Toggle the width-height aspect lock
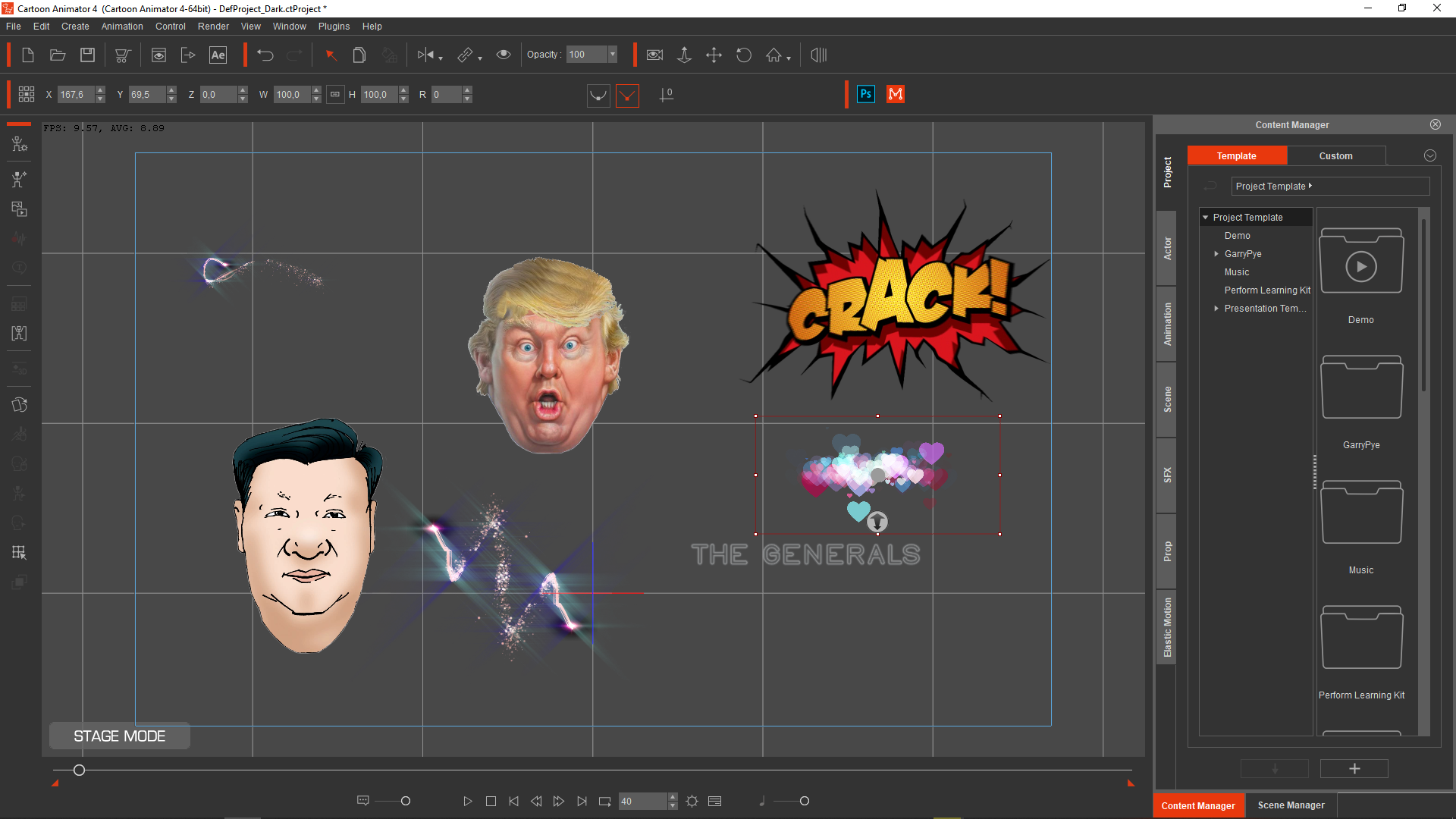 [x=335, y=94]
